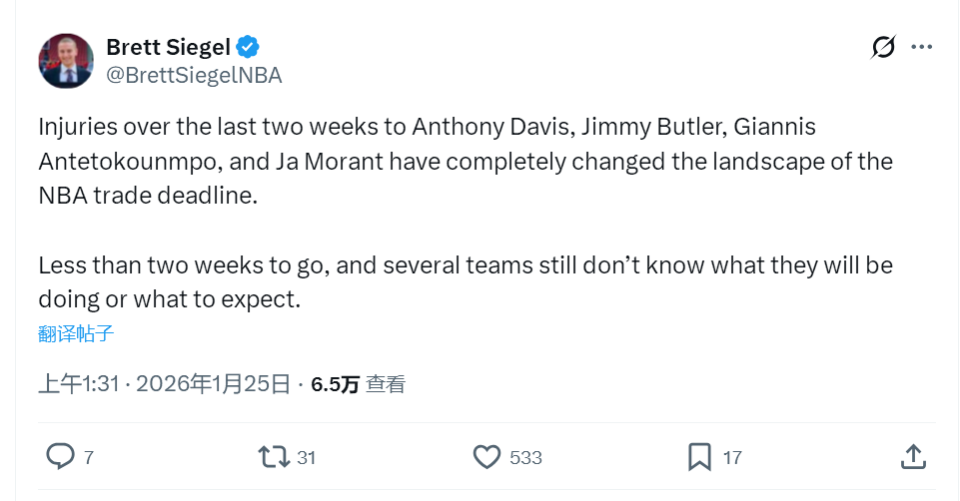
Task: Open Brett Siegel's profile picture
Action: (66, 61)
